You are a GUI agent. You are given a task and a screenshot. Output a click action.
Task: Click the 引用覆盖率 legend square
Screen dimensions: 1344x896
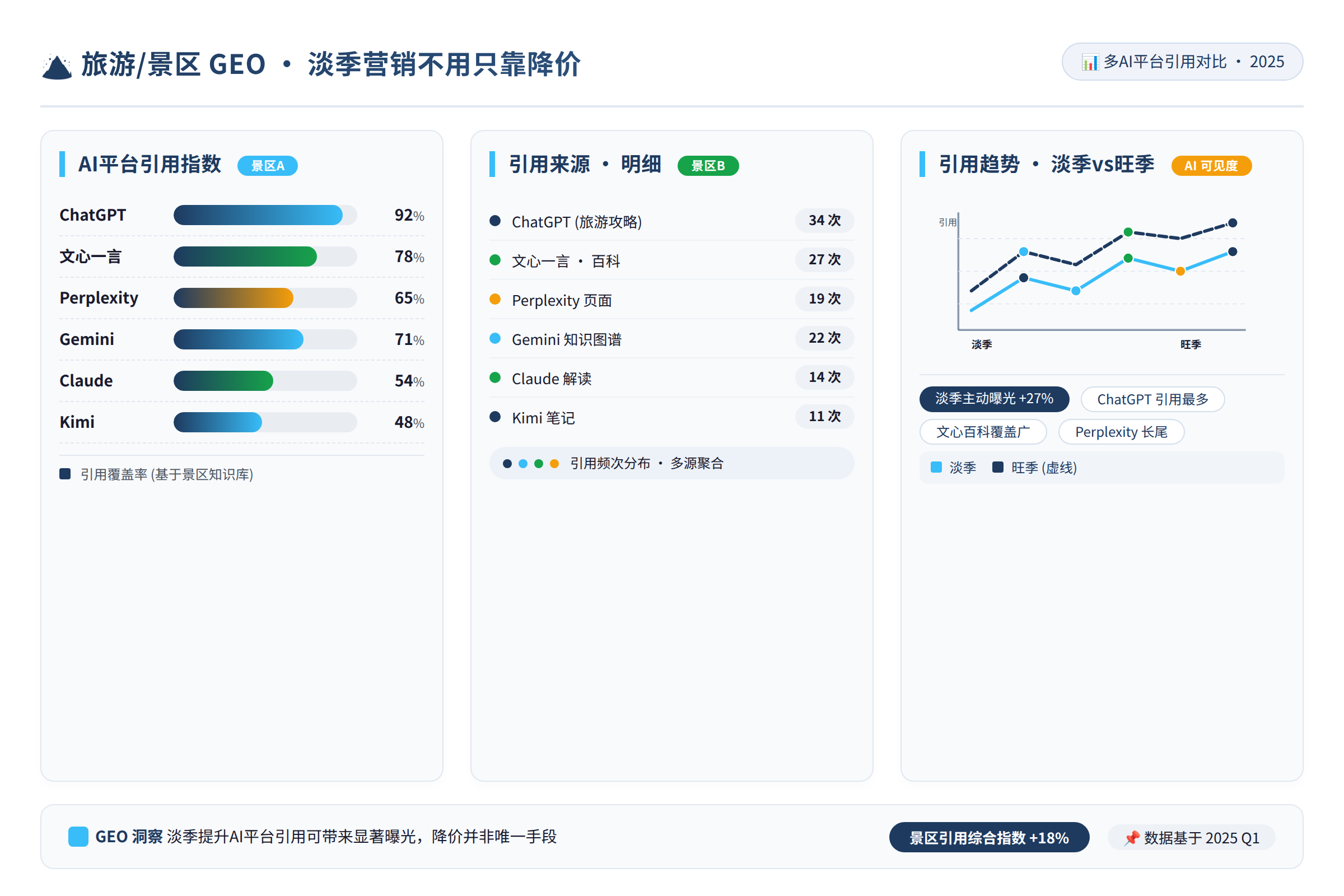pos(65,474)
